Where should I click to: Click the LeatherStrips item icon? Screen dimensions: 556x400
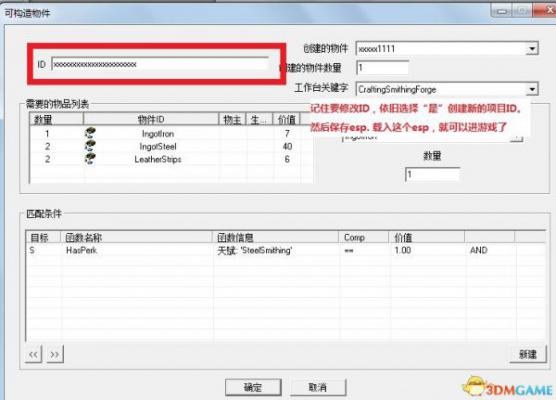click(x=90, y=159)
